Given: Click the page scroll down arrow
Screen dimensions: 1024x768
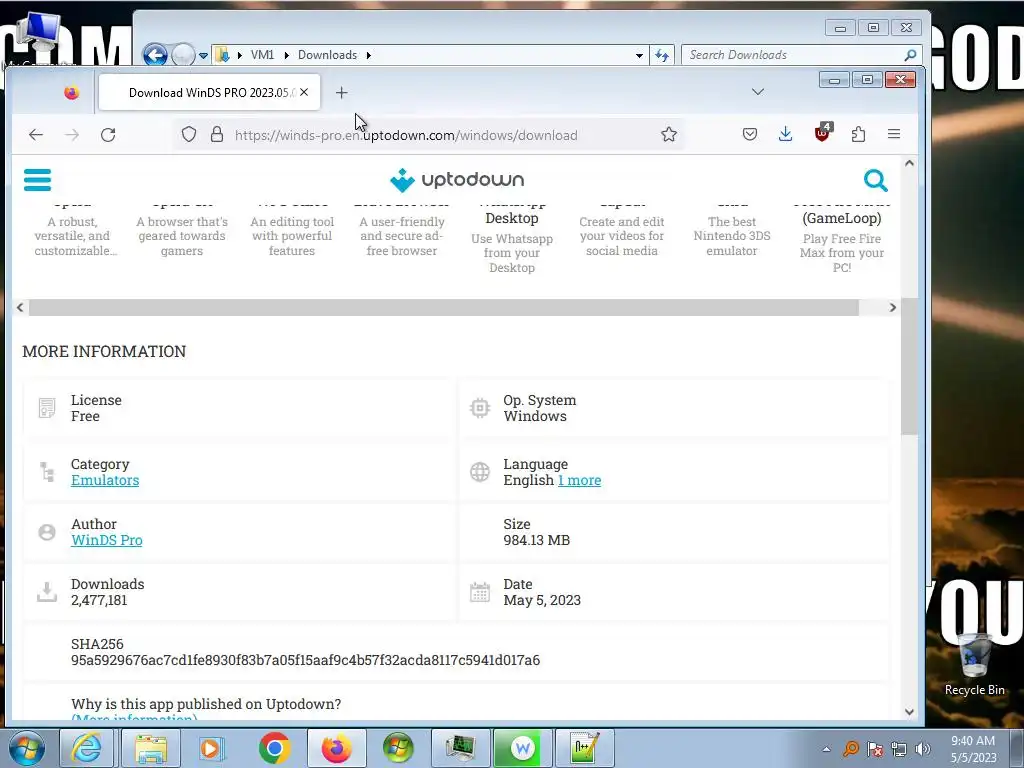Looking at the screenshot, I should 909,712.
